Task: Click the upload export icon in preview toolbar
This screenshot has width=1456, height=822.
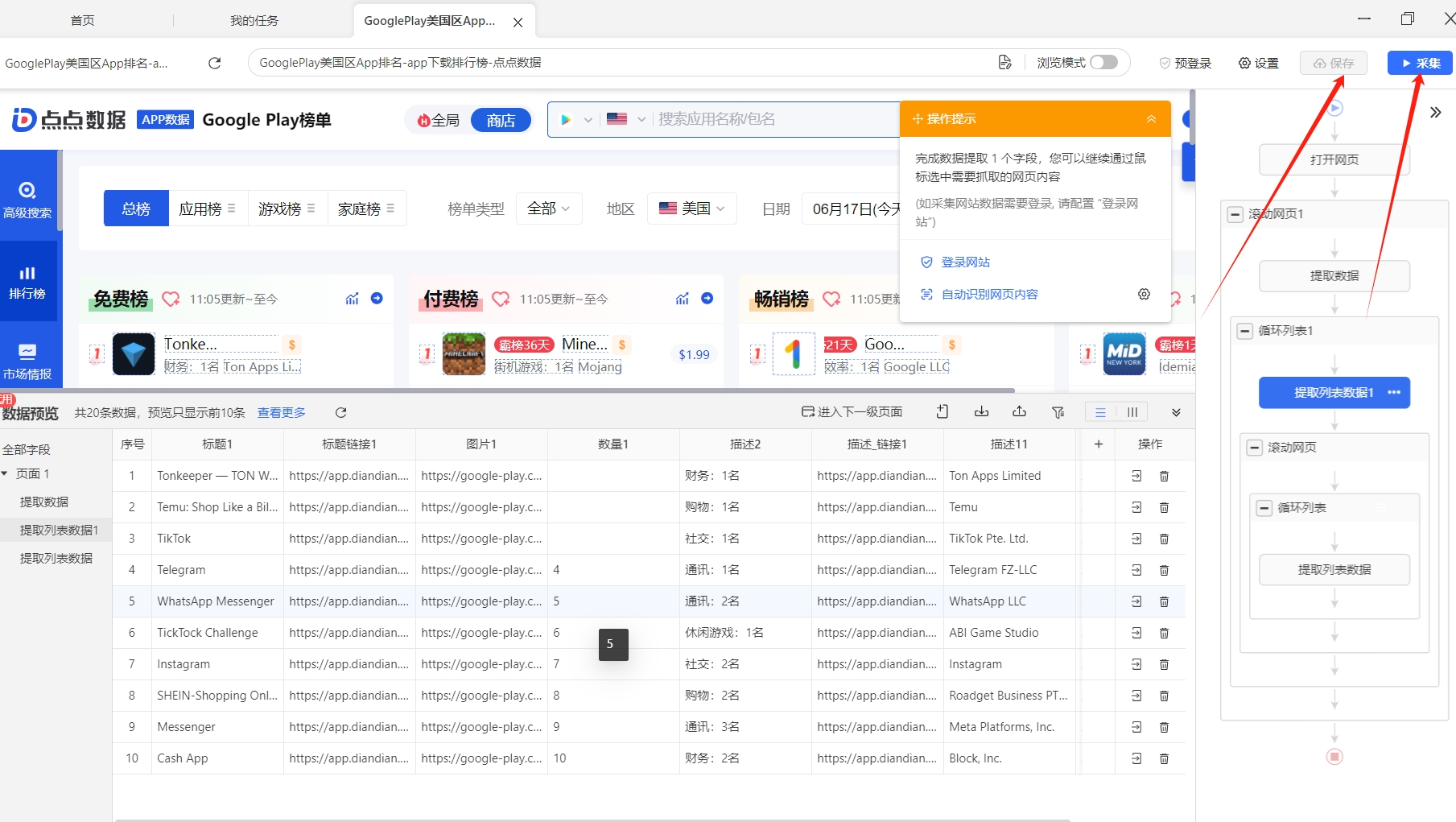Action: pos(1019,412)
